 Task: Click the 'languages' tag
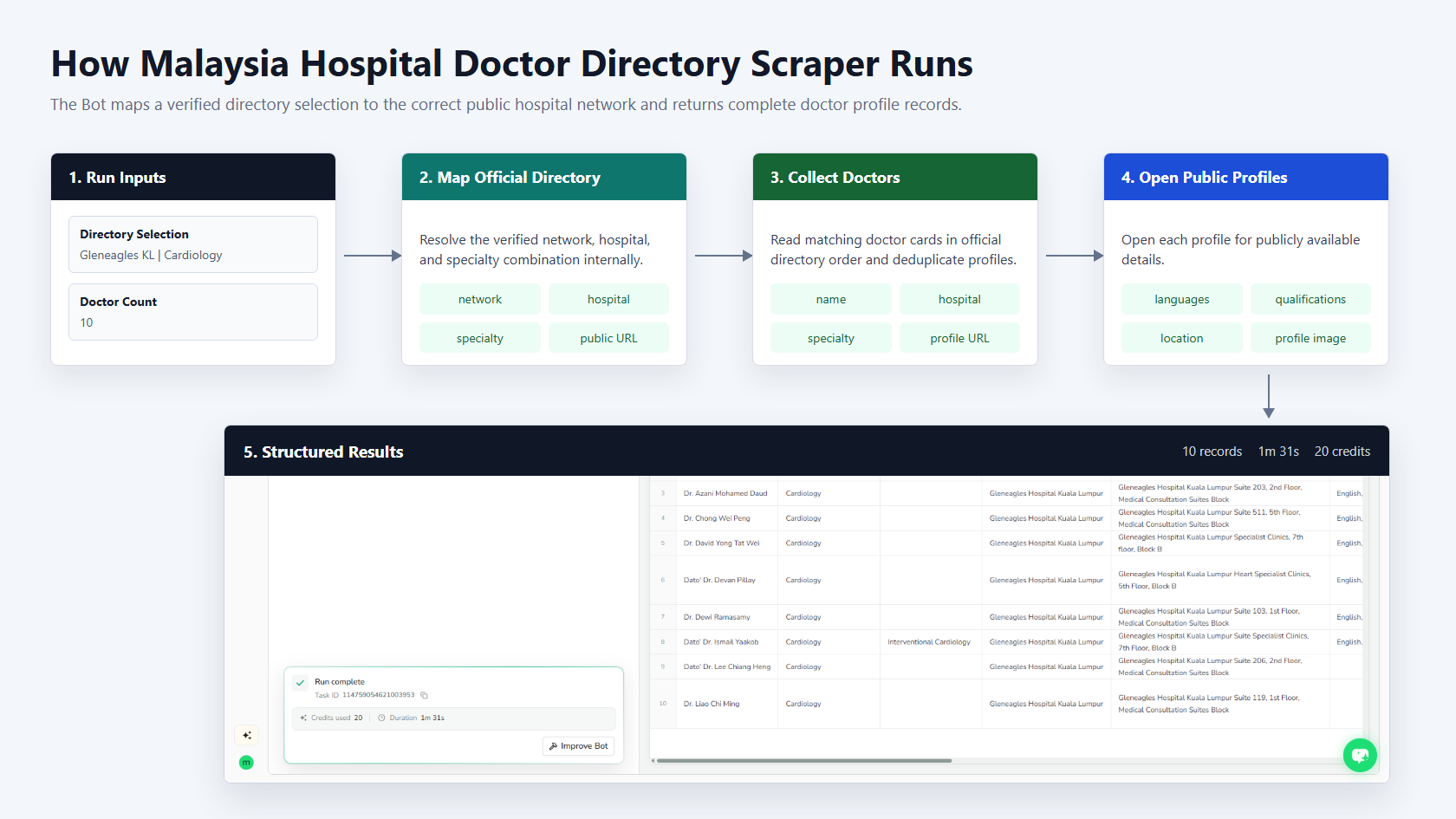tap(1182, 299)
